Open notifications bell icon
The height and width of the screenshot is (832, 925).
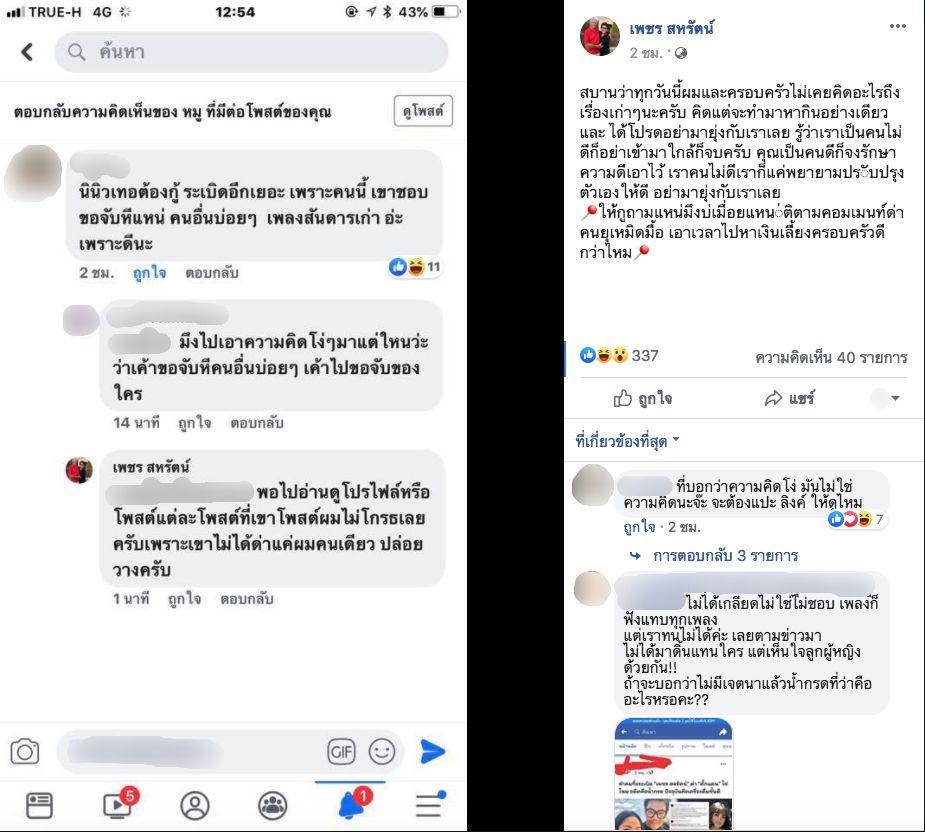354,803
